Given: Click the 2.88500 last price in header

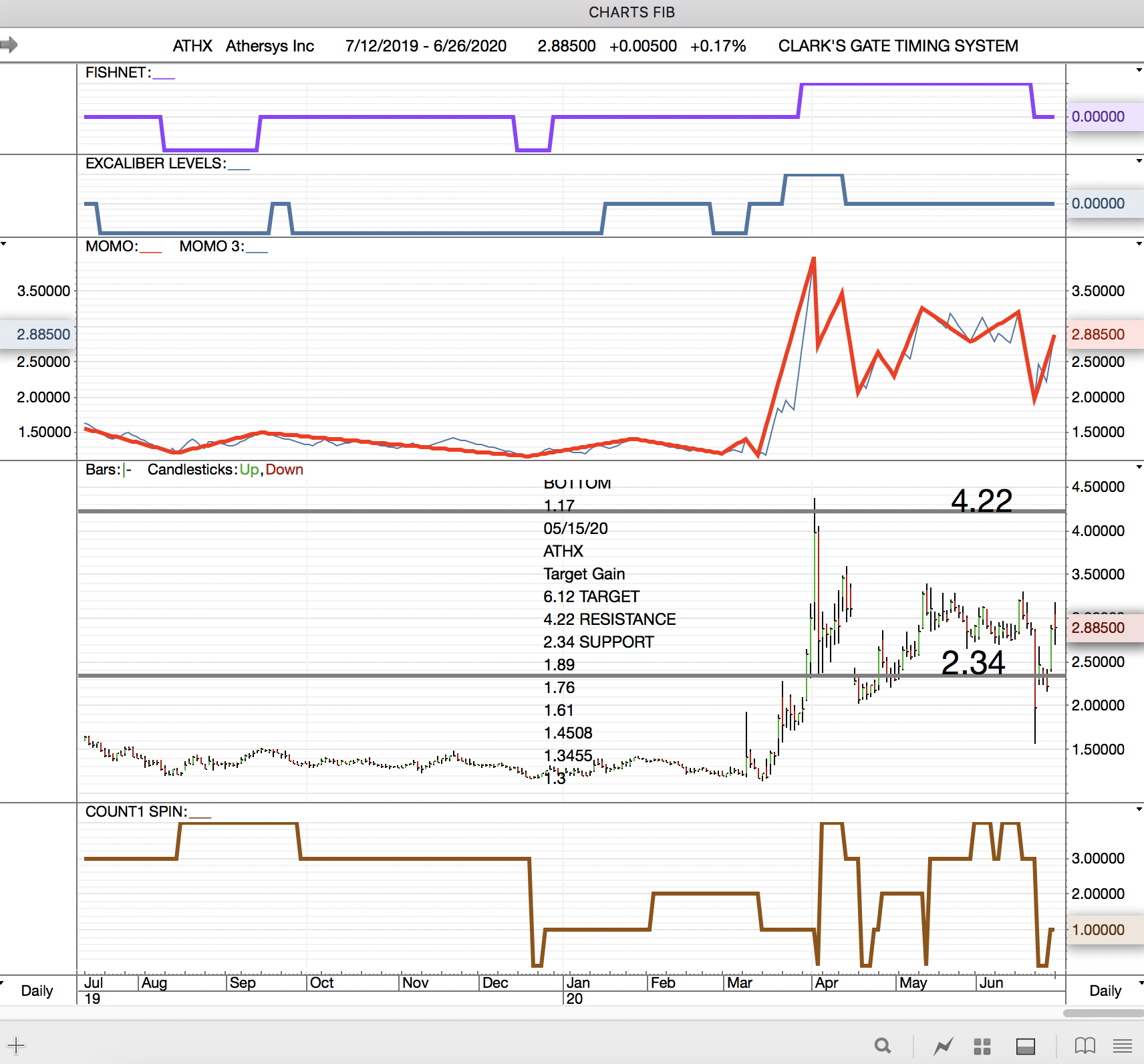Looking at the screenshot, I should [x=567, y=46].
